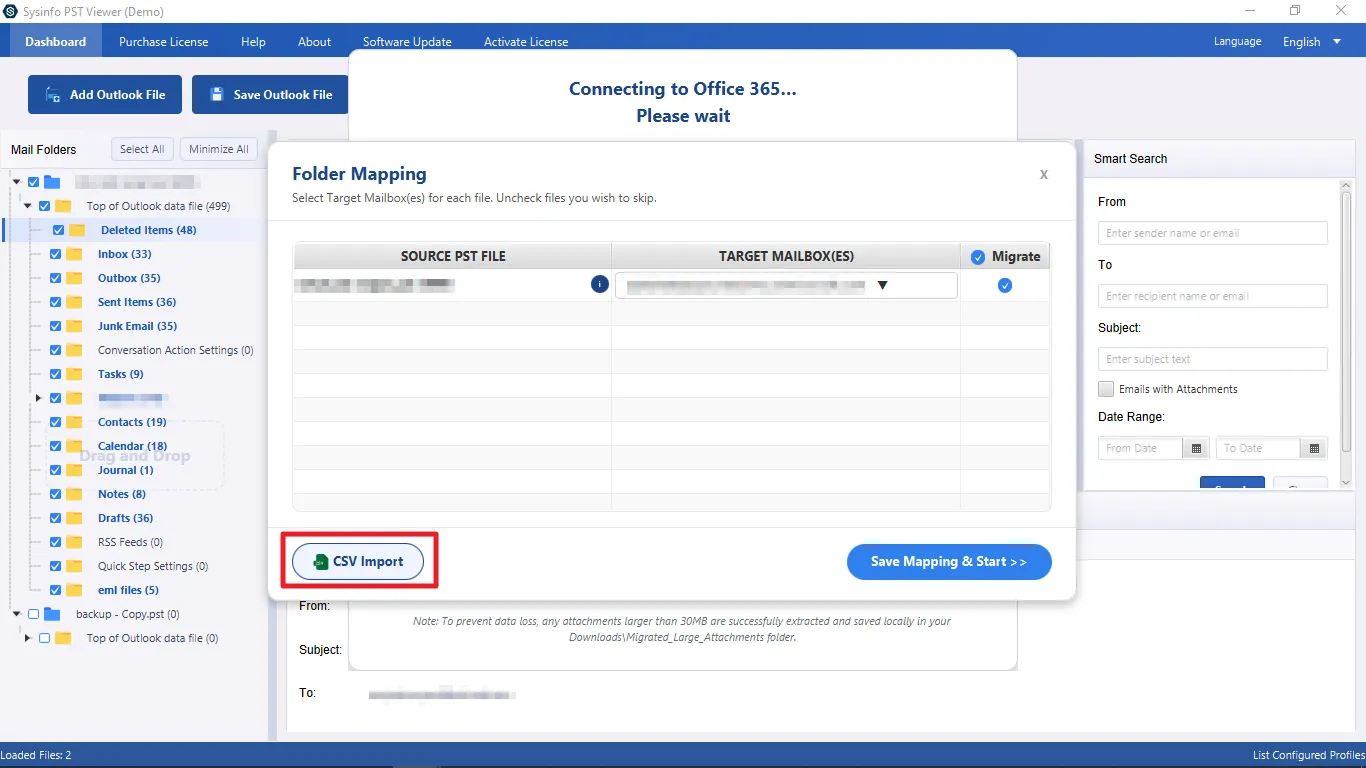Click the eml files (5) folder icon
1366x768 pixels.
tap(74, 590)
